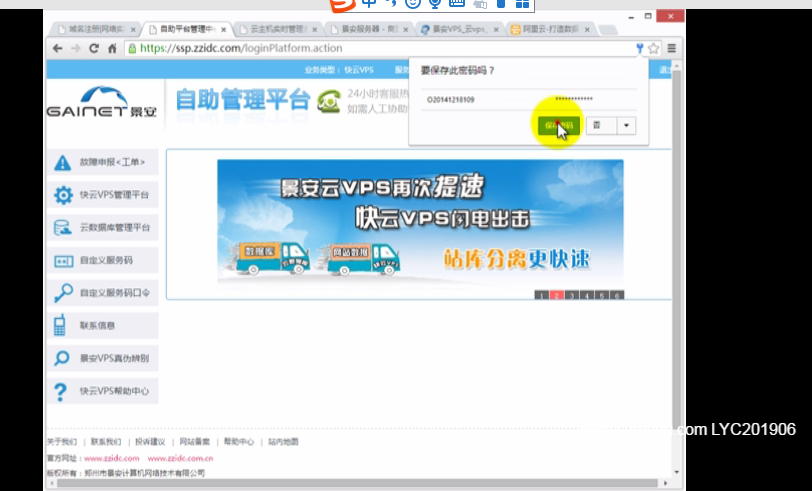Click the browser forward arrow

click(x=76, y=48)
